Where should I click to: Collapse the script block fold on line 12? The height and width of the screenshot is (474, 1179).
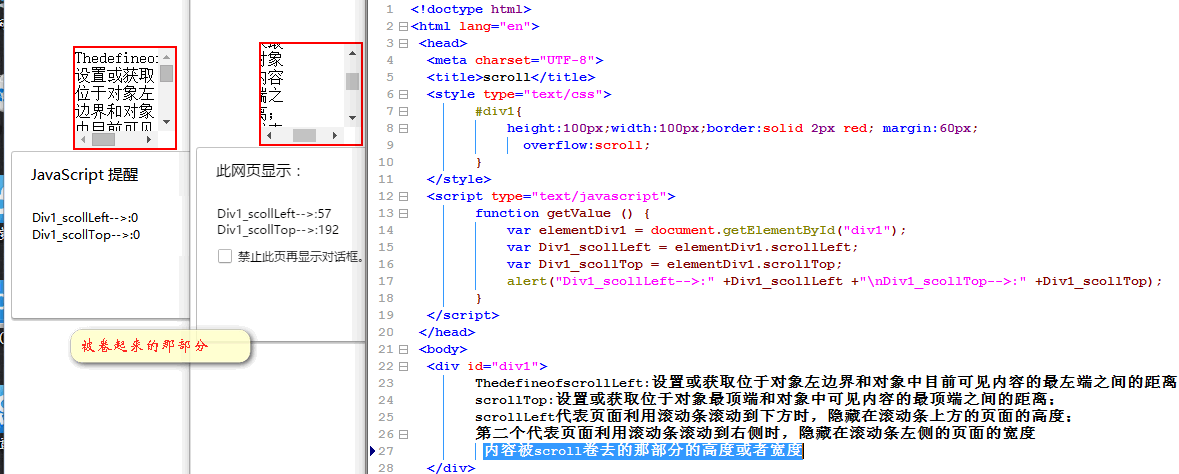click(x=404, y=196)
